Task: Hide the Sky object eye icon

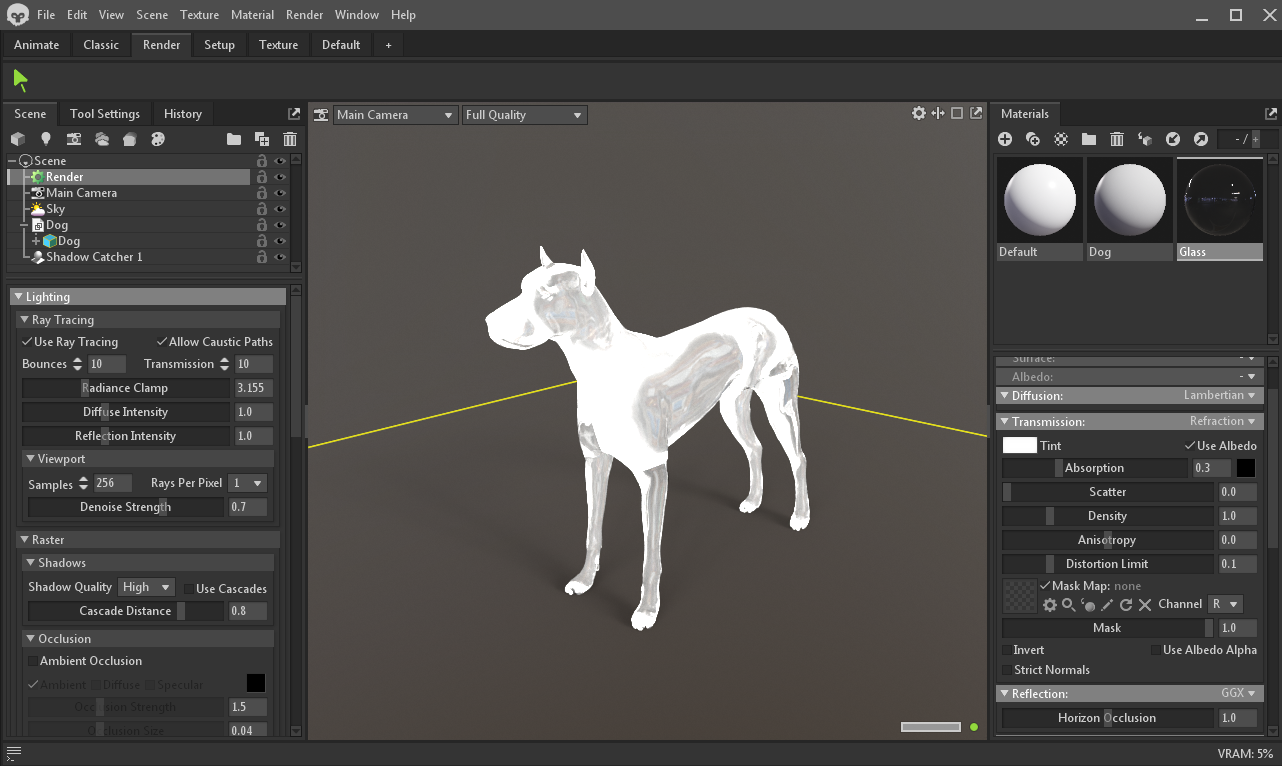Action: (x=280, y=209)
